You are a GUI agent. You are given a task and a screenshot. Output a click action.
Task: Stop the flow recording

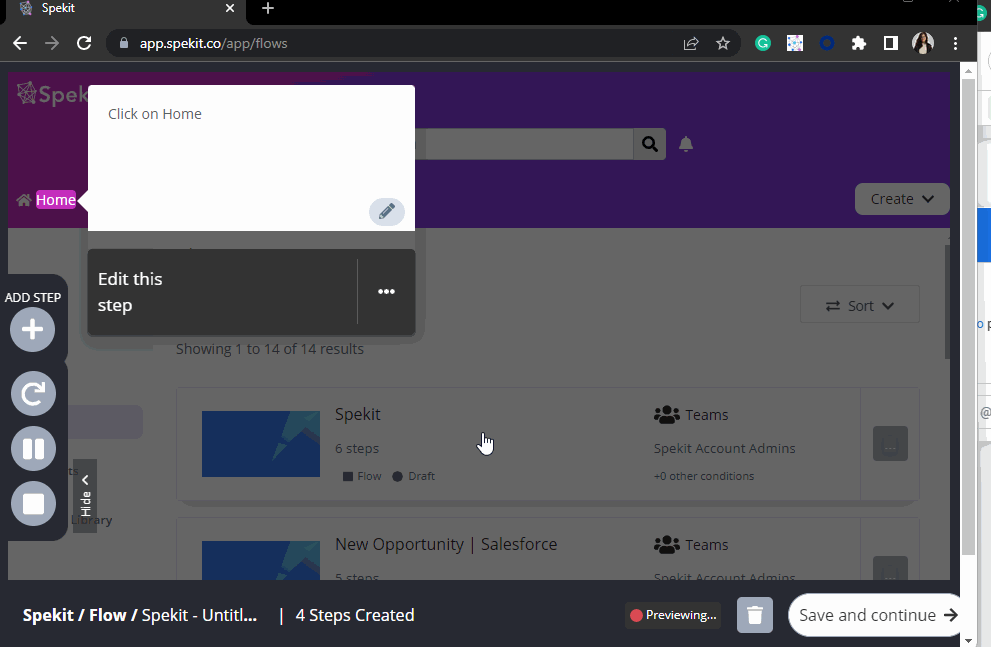coord(33,504)
